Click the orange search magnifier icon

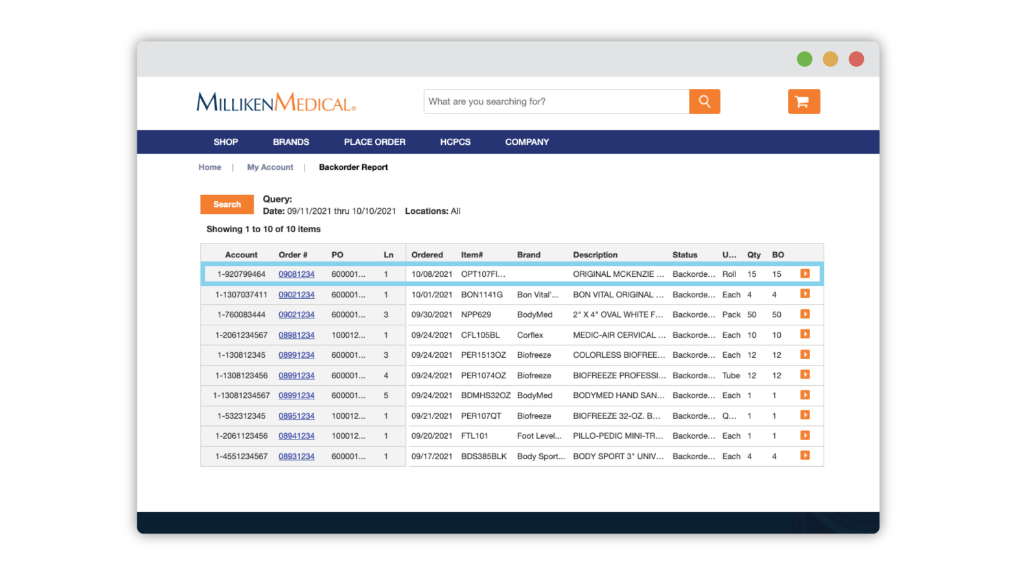click(704, 101)
